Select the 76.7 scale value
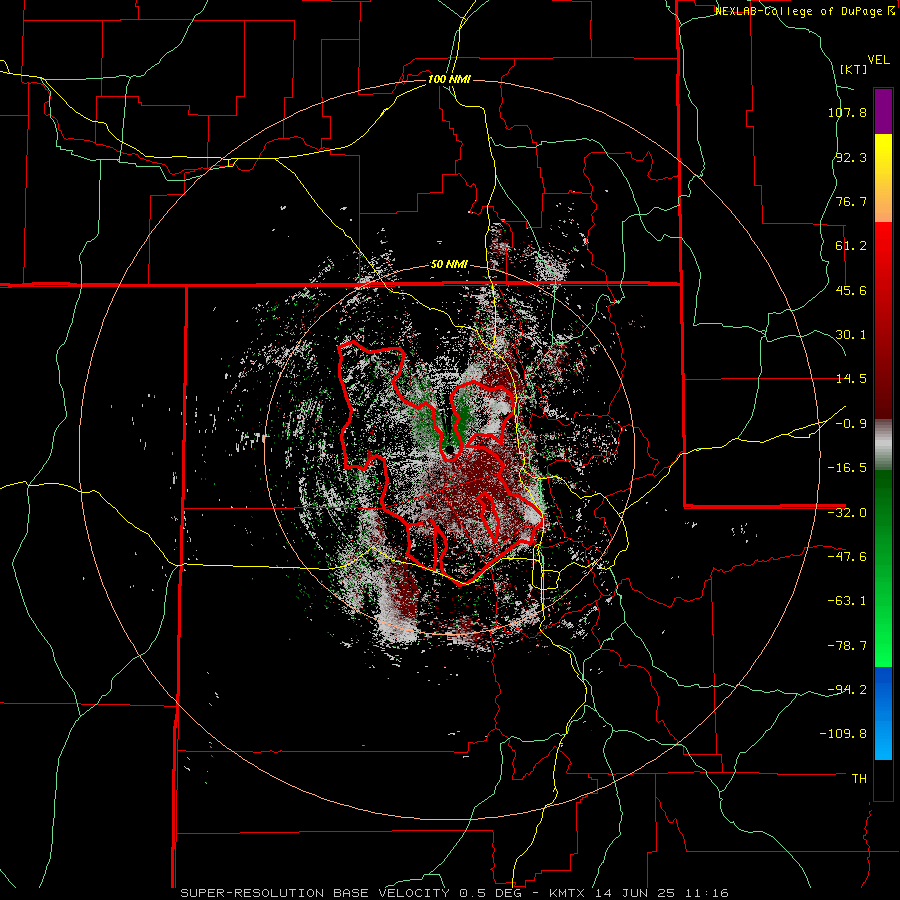 coord(851,201)
